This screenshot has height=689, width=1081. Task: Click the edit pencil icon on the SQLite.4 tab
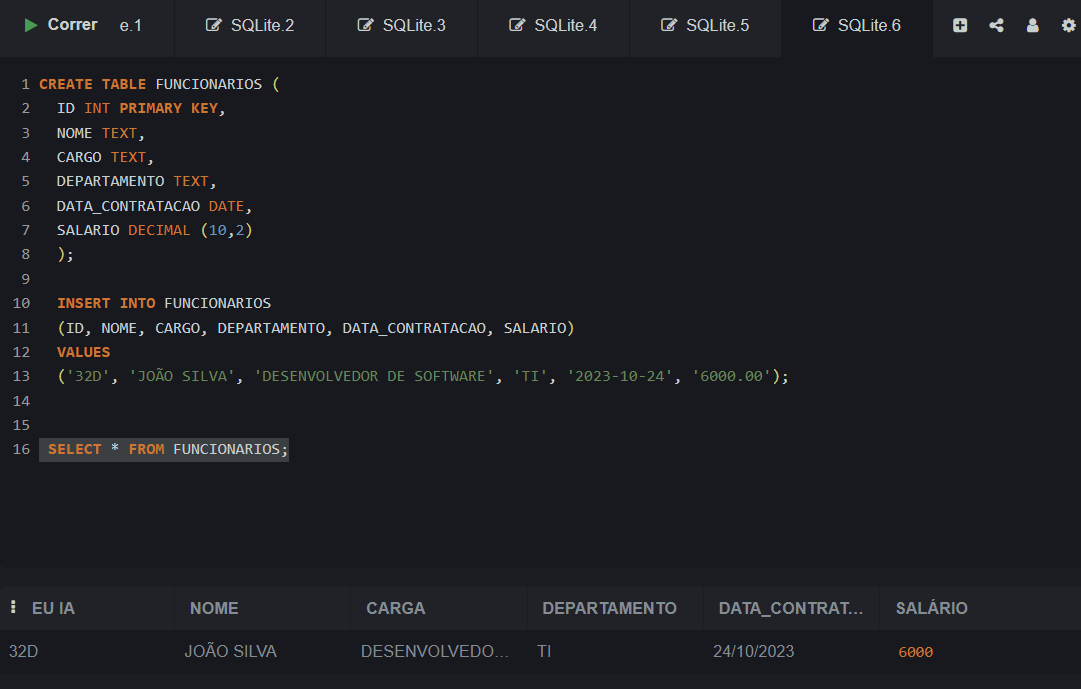pyautogui.click(x=517, y=26)
